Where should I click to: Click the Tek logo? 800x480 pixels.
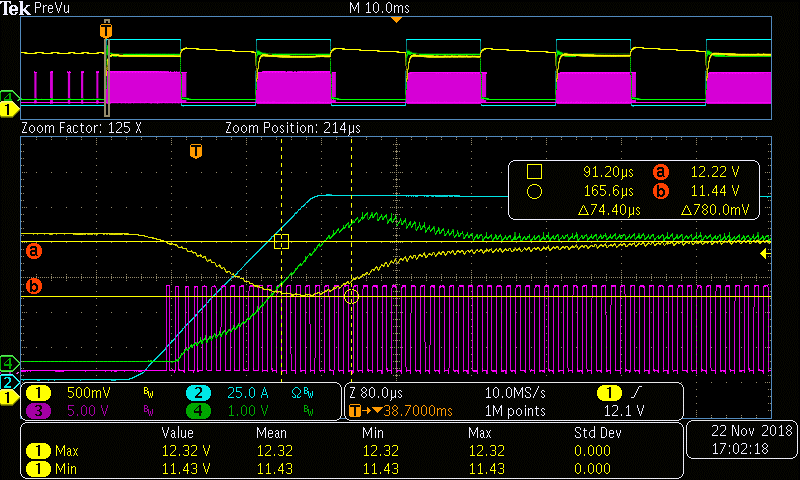click(x=15, y=9)
